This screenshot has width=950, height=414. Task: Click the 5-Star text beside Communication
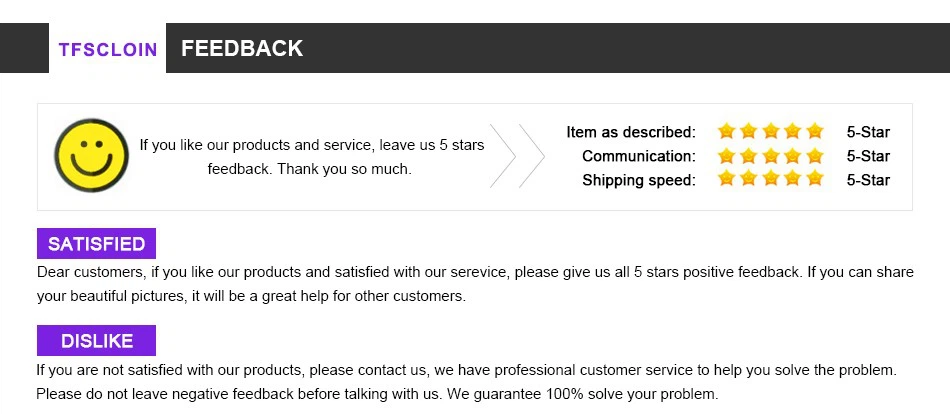[x=867, y=156]
